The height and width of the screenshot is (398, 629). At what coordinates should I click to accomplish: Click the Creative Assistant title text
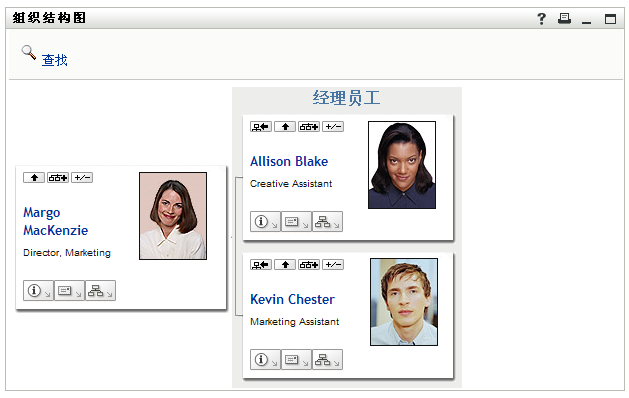(x=291, y=184)
